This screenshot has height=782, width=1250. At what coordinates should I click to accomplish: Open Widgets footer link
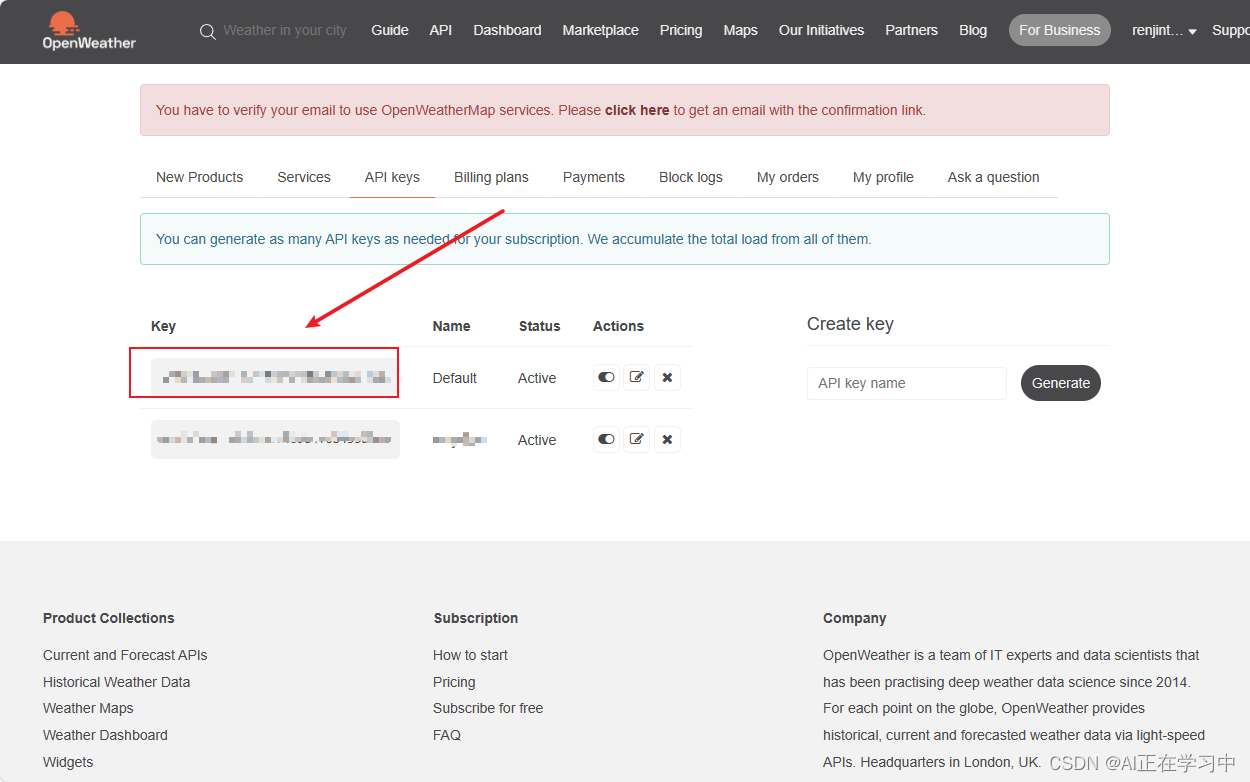[x=68, y=762]
